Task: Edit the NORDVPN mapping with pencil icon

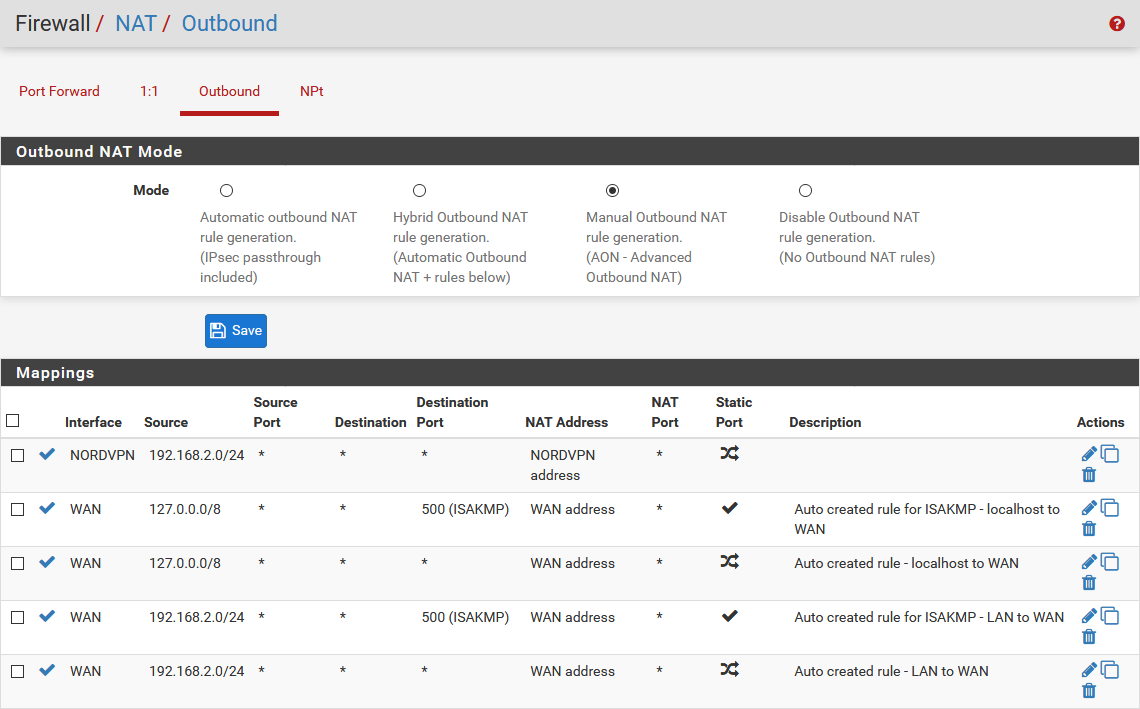Action: point(1089,454)
